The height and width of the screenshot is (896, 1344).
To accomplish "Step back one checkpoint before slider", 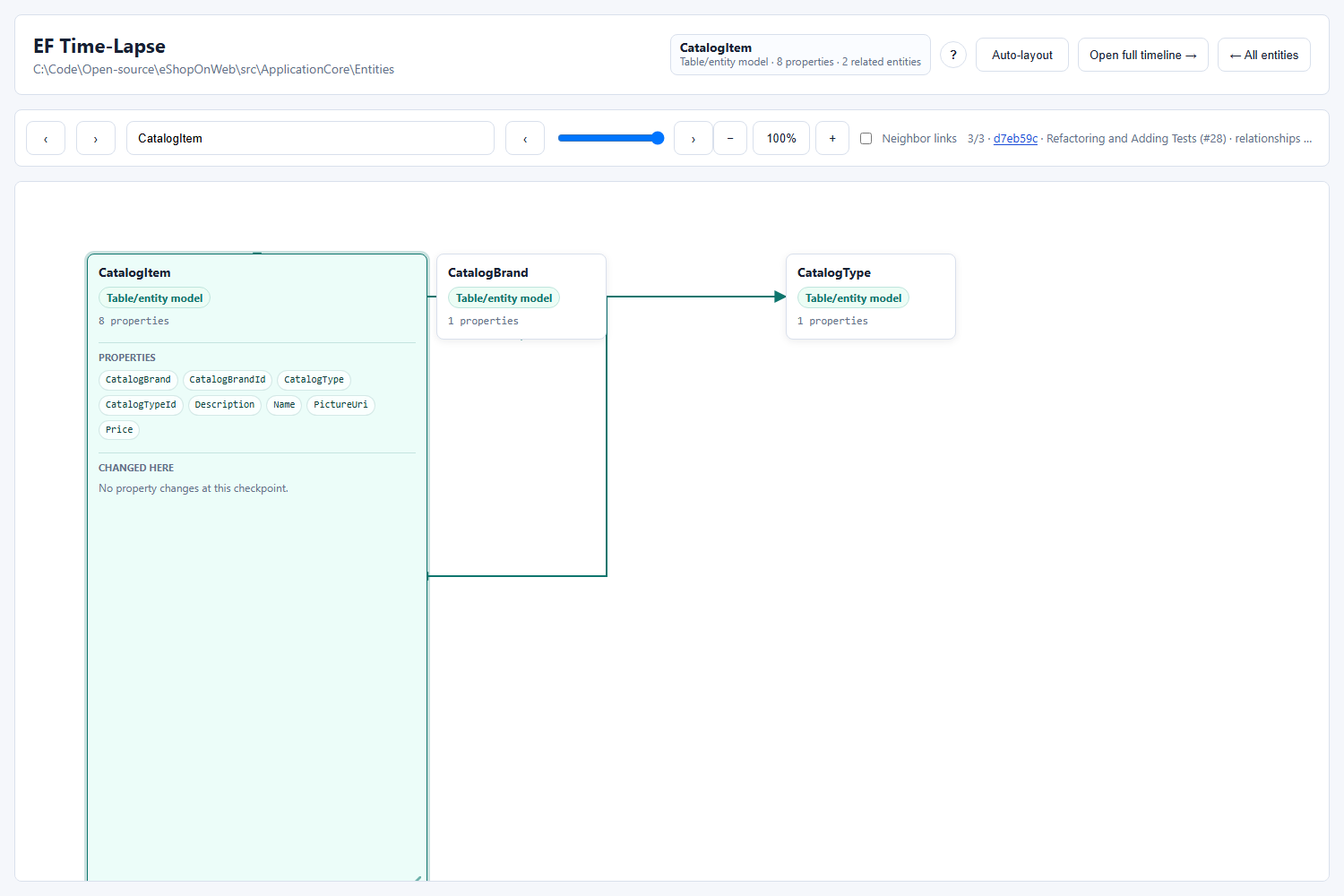I will click(x=525, y=138).
